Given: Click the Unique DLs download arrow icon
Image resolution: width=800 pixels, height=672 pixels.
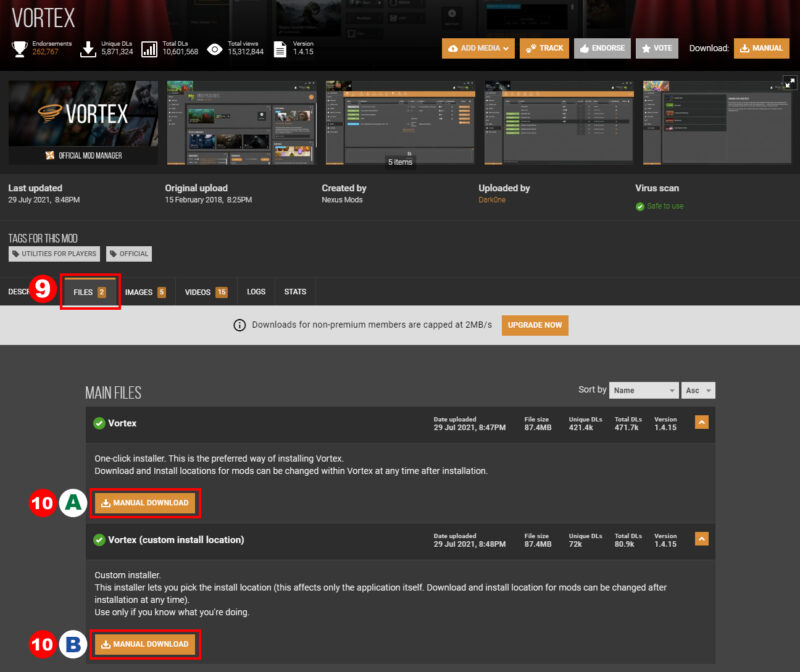Looking at the screenshot, I should click(88, 49).
